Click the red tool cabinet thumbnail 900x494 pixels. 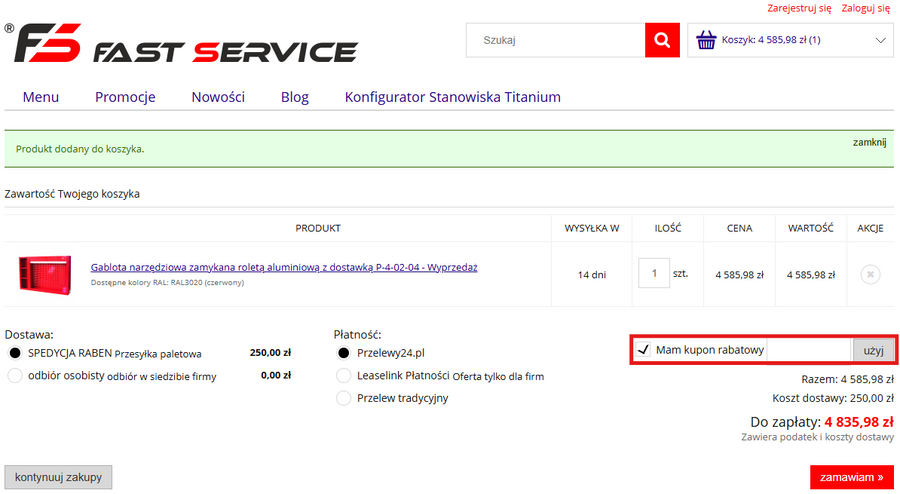(45, 274)
